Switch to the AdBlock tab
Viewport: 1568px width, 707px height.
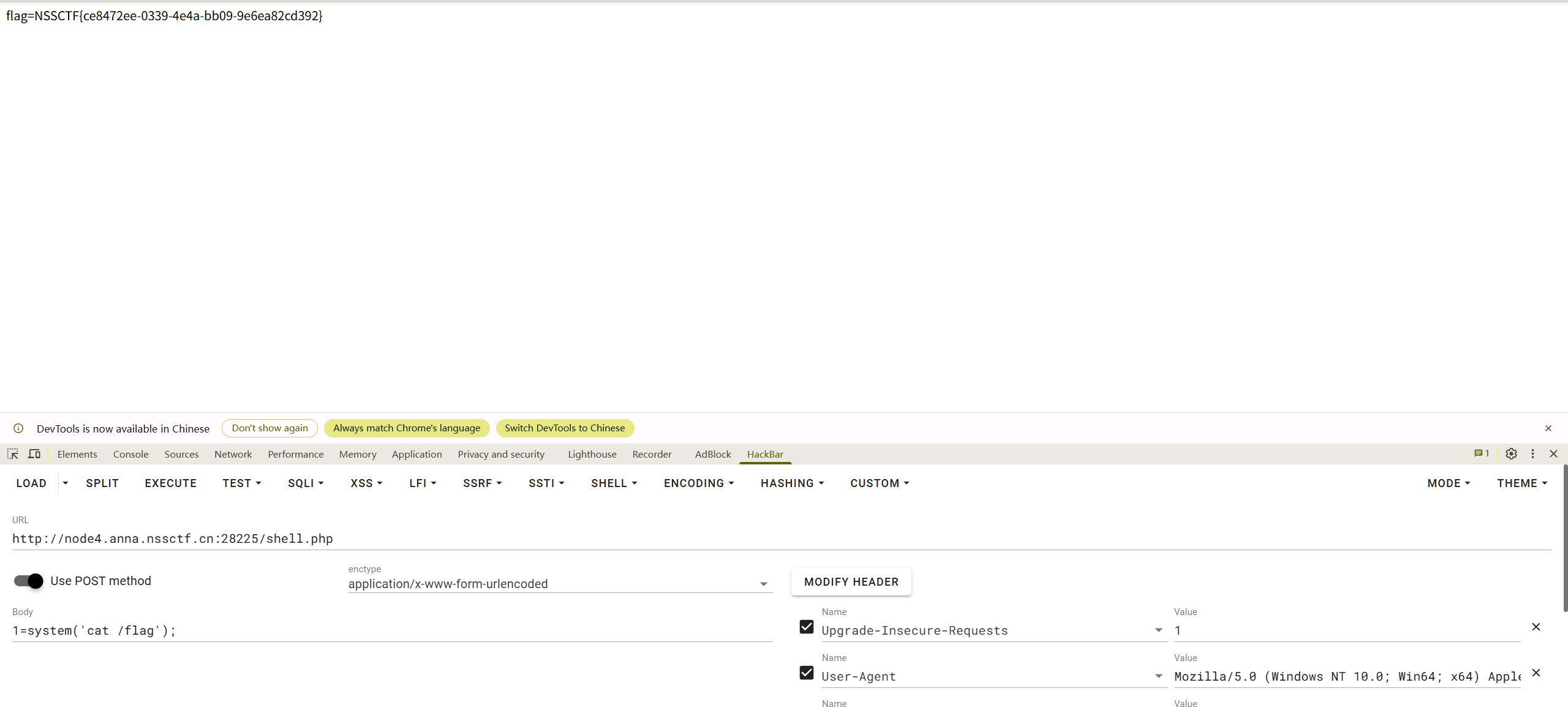point(713,454)
